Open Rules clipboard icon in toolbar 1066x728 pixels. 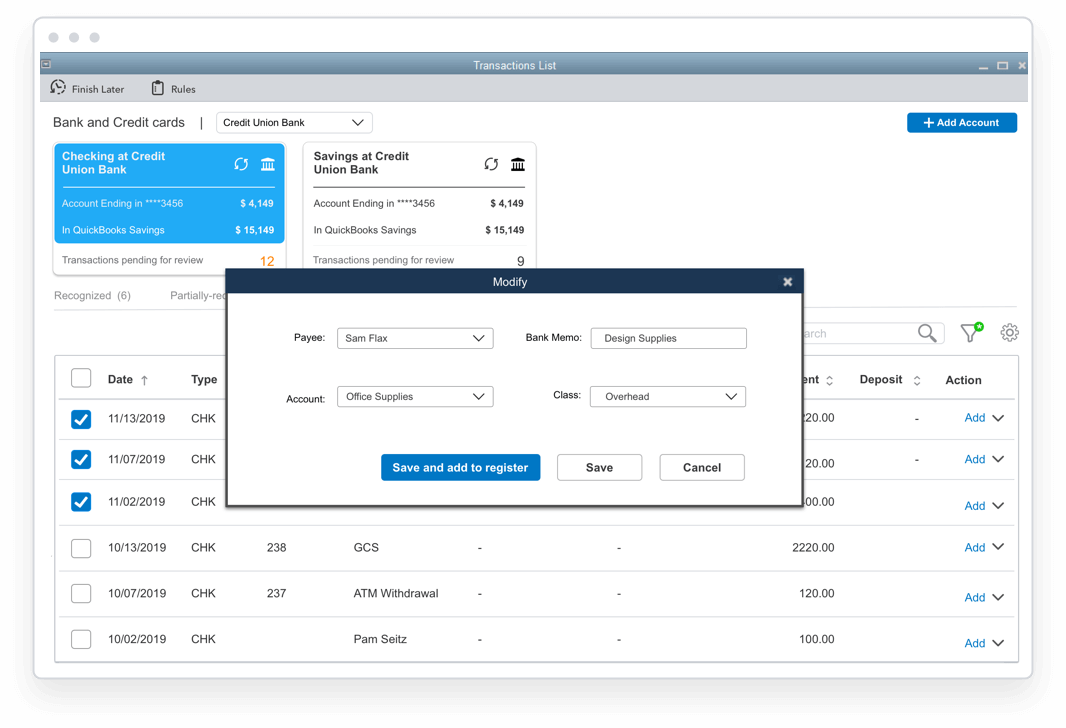pyautogui.click(x=157, y=88)
